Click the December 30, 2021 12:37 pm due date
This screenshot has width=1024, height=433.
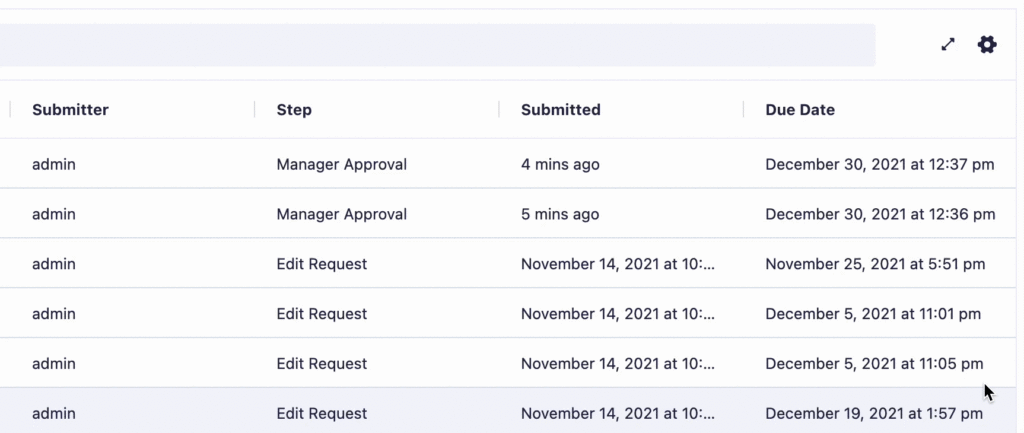879,164
